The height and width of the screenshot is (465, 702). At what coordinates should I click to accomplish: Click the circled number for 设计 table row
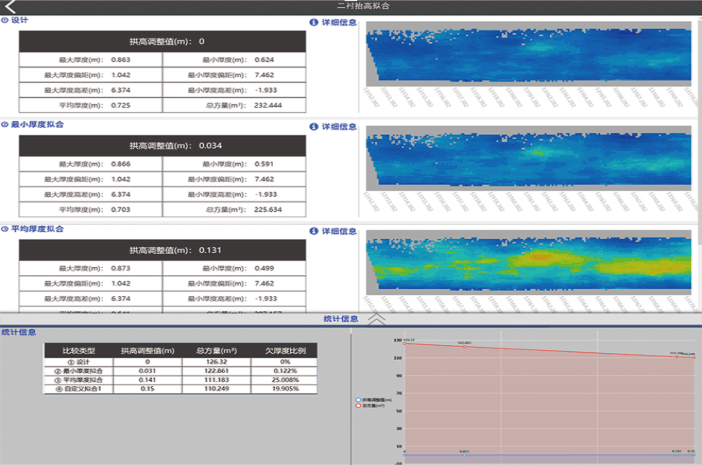coord(68,362)
